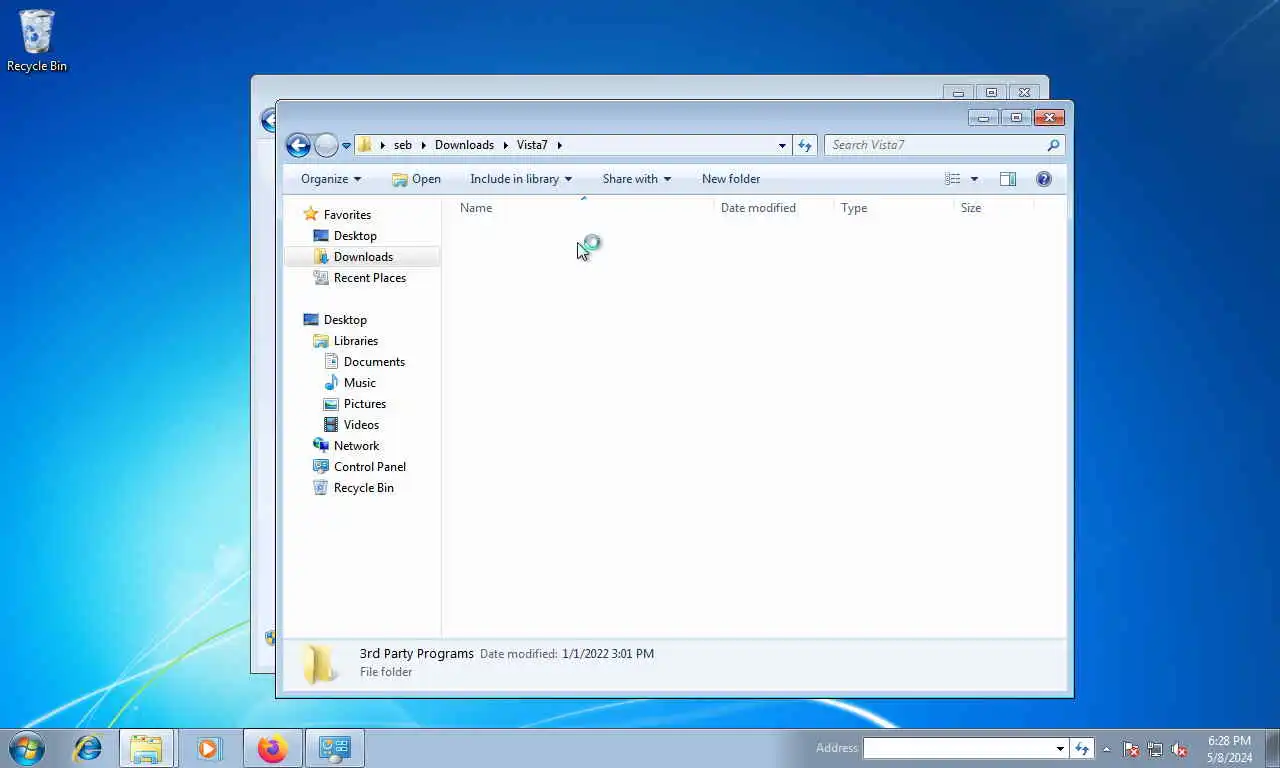
Task: Click the taskbar Address input field
Action: tap(958, 748)
